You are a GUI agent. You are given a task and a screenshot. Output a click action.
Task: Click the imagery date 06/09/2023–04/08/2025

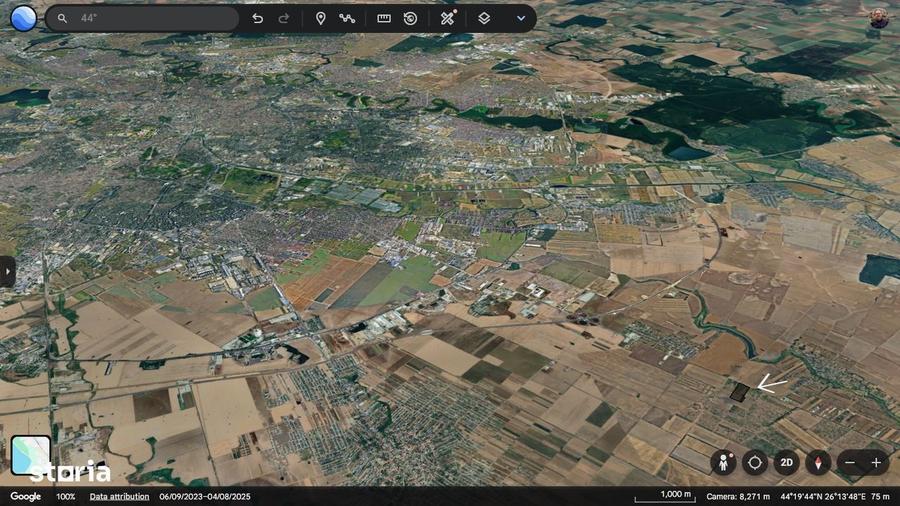[x=205, y=497]
